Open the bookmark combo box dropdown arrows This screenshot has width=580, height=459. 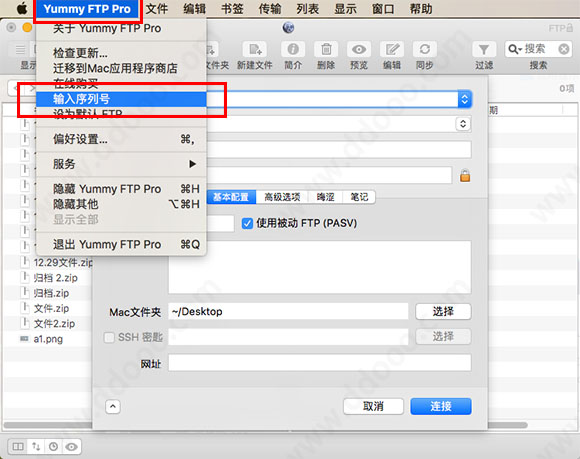click(x=465, y=99)
